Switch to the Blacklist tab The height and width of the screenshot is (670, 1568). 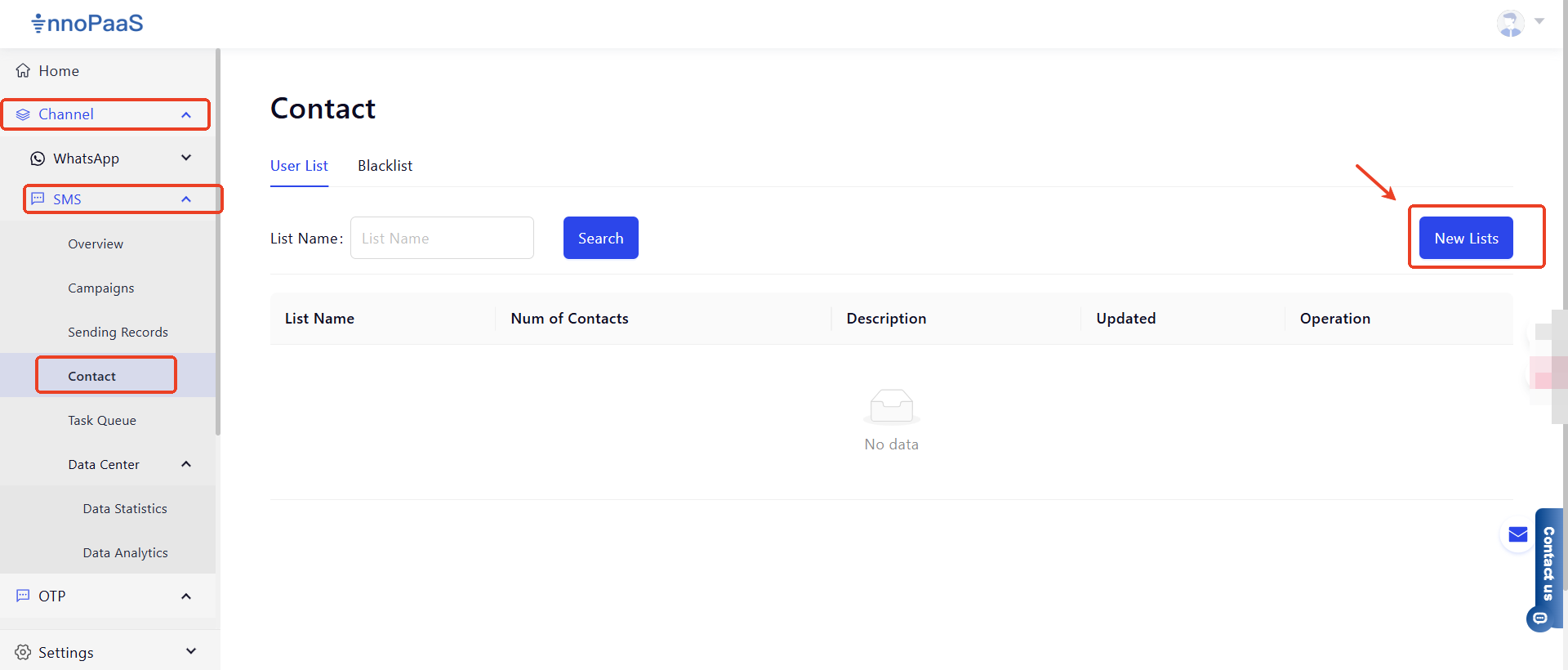point(385,166)
